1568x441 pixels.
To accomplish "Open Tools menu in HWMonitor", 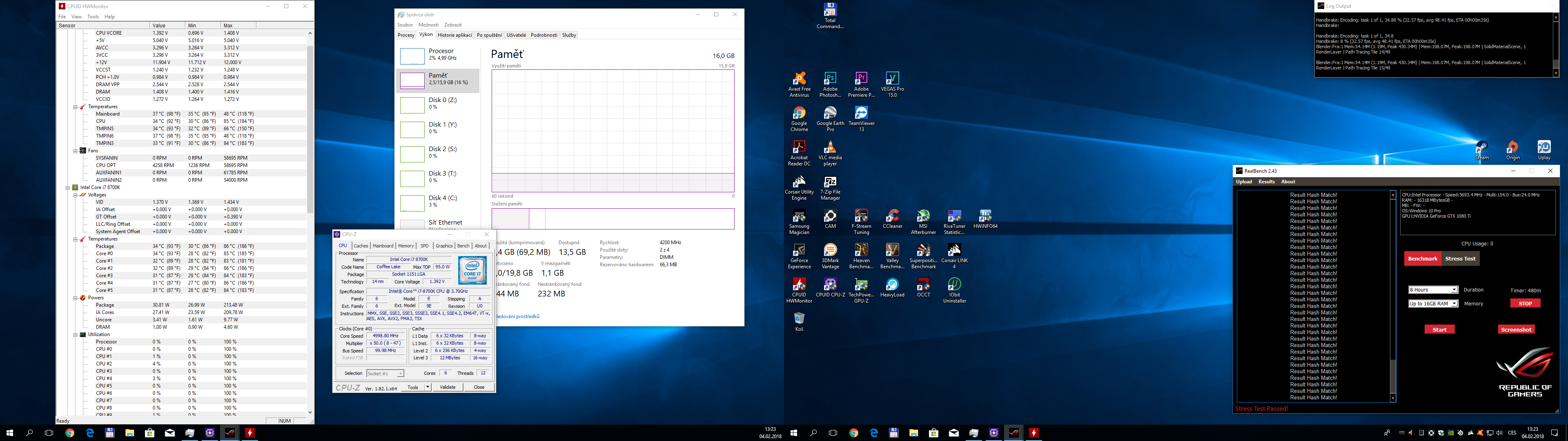I will coord(93,16).
